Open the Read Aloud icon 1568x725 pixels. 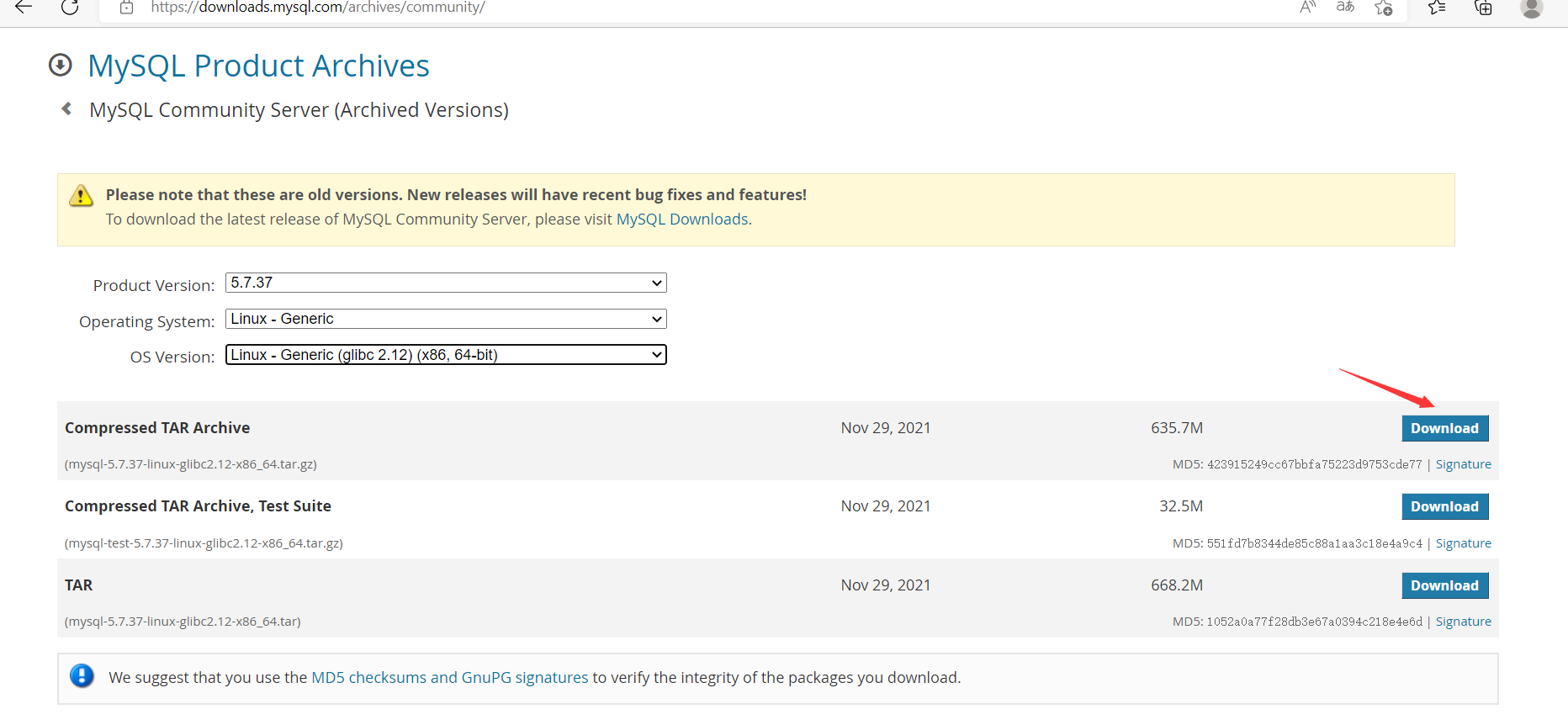coord(1307,8)
